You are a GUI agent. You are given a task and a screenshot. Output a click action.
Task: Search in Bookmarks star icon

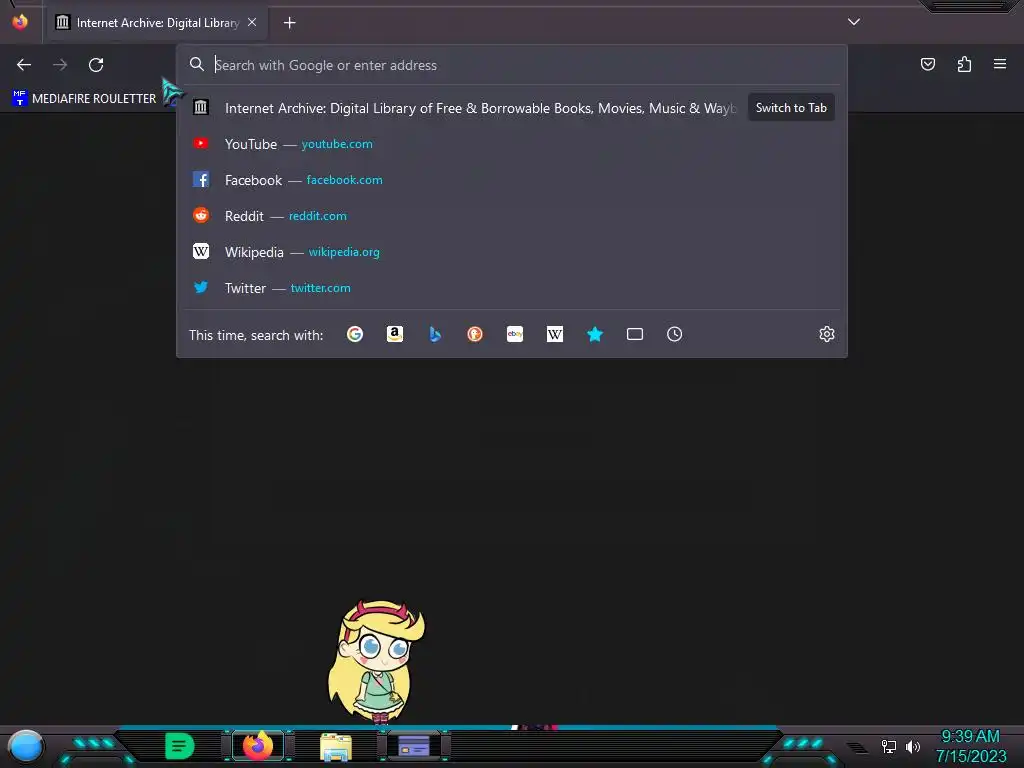(594, 334)
